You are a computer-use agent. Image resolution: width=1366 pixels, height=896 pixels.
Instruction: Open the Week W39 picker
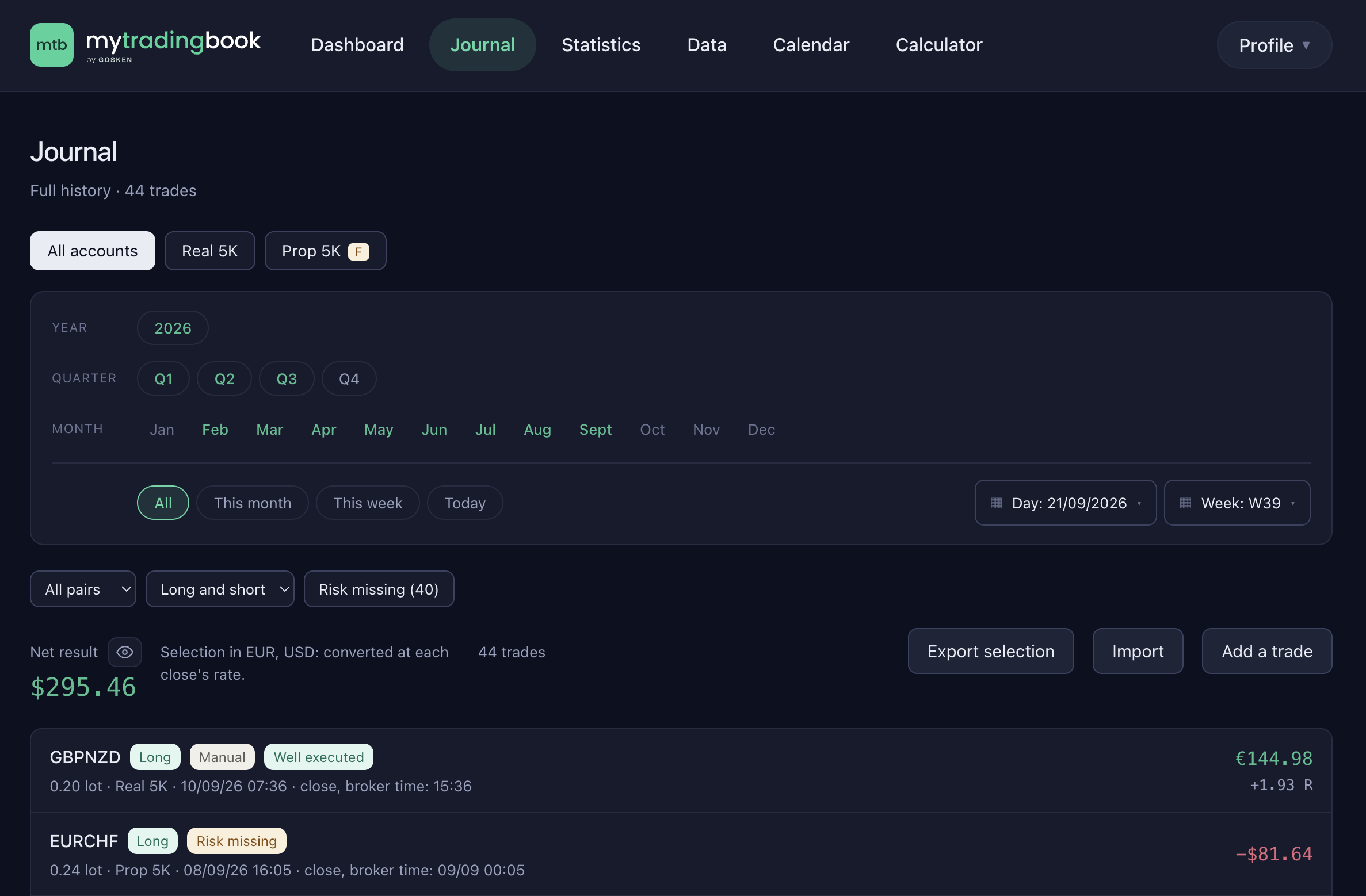coord(1237,503)
